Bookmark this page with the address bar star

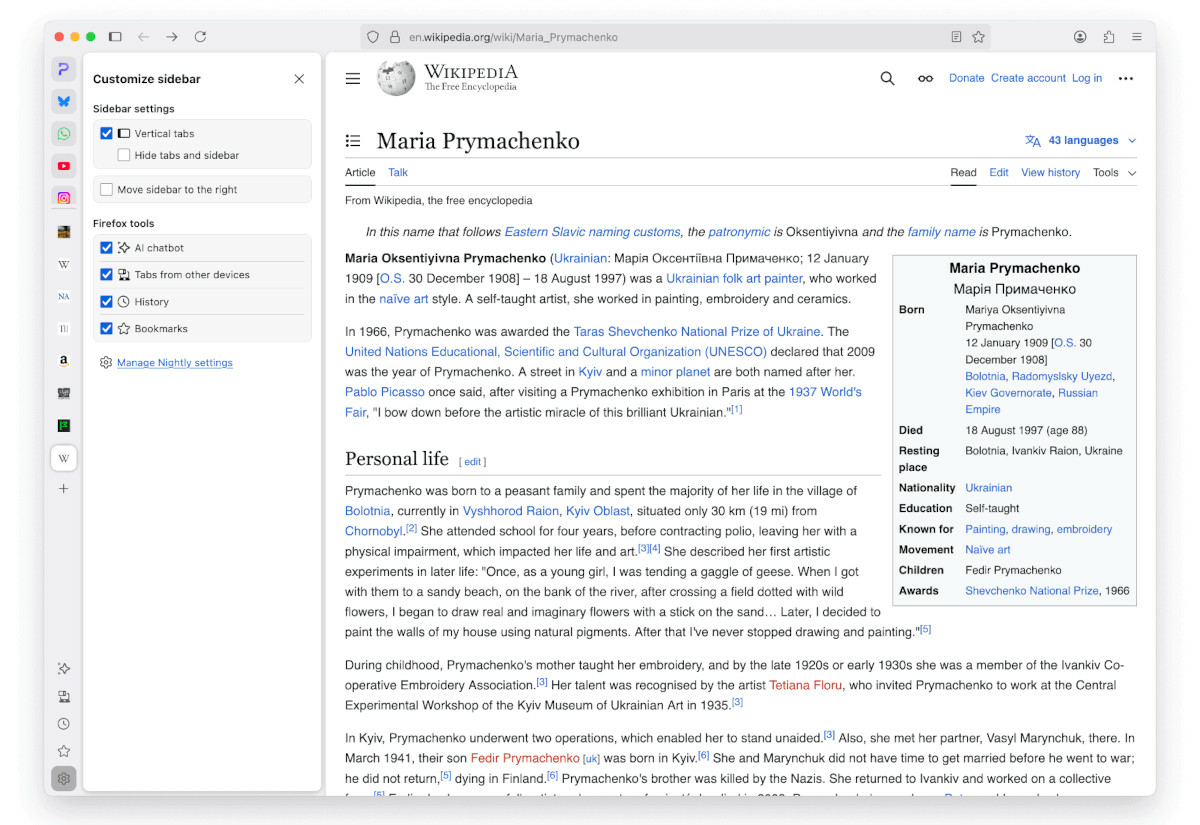click(979, 37)
